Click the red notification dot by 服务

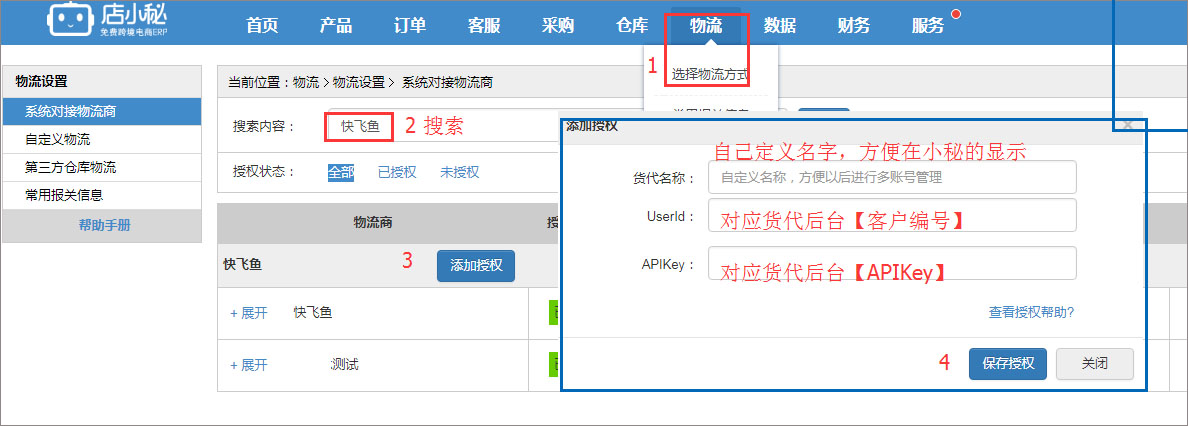[x=956, y=14]
